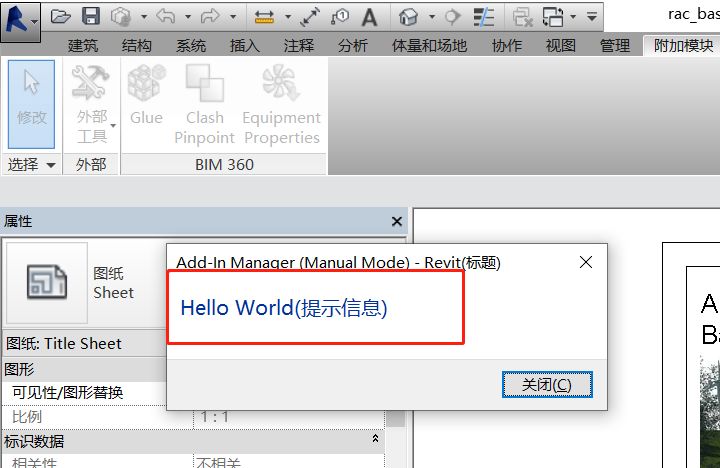Click the 外部 panel title
The width and height of the screenshot is (720, 468).
(91, 164)
